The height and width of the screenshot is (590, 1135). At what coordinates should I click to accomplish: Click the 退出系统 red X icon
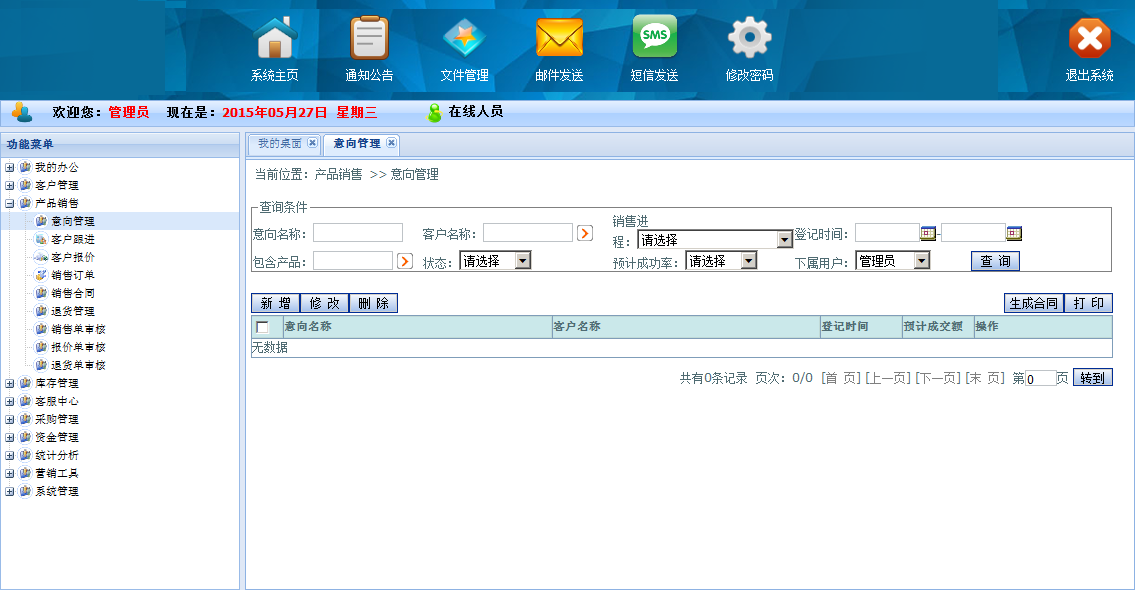pos(1089,39)
